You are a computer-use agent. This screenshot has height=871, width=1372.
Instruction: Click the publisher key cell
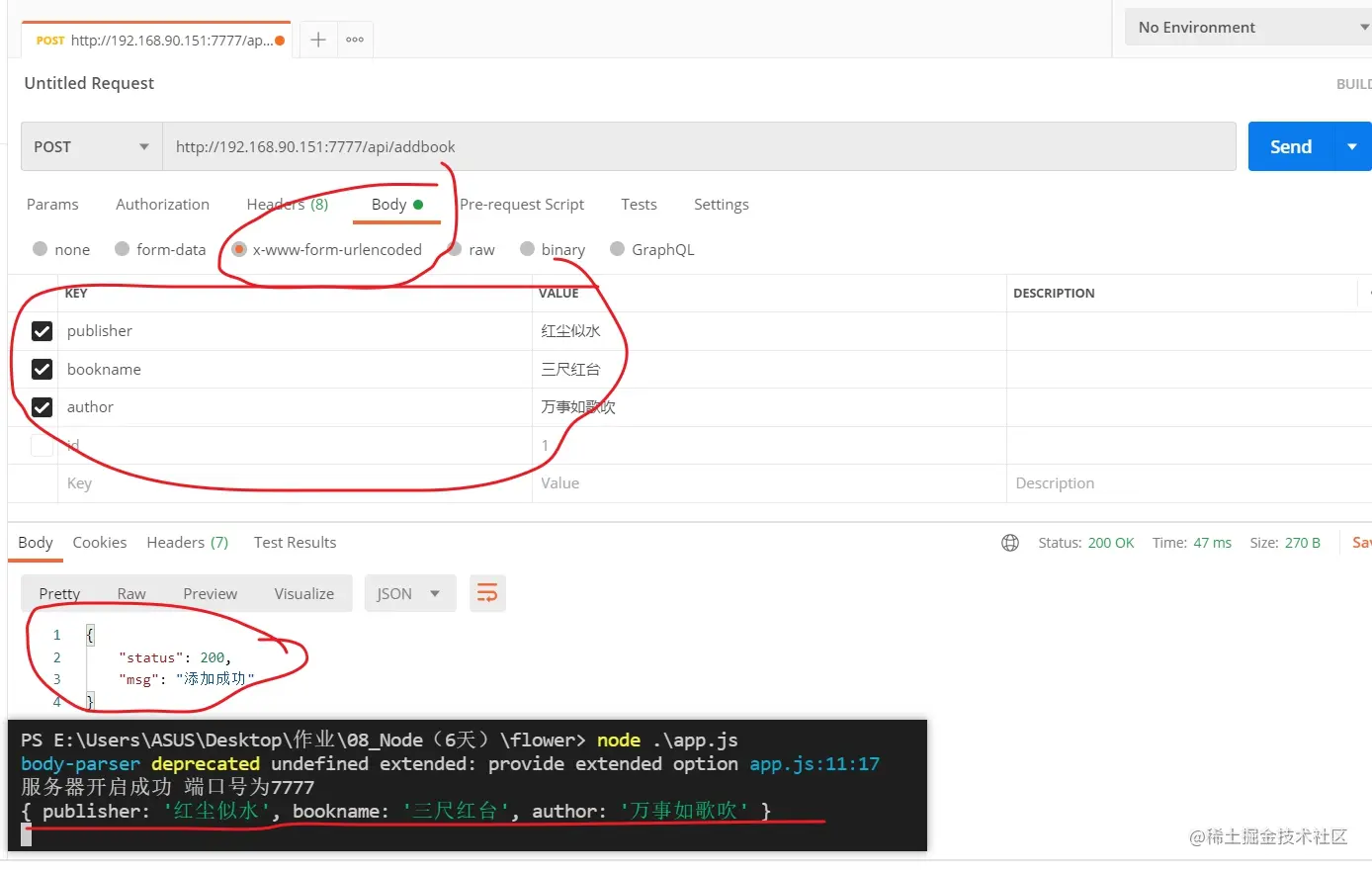coord(295,331)
